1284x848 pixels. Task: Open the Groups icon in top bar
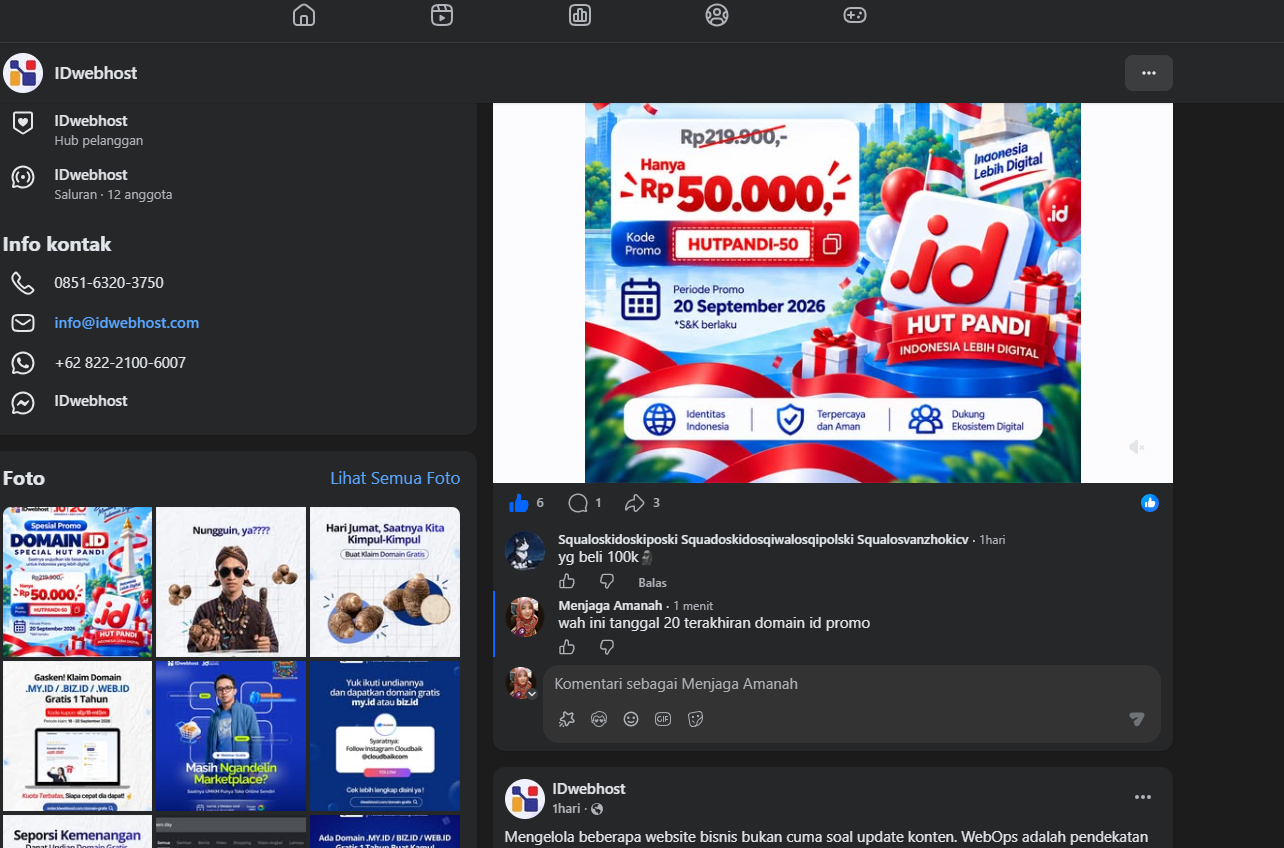point(717,15)
